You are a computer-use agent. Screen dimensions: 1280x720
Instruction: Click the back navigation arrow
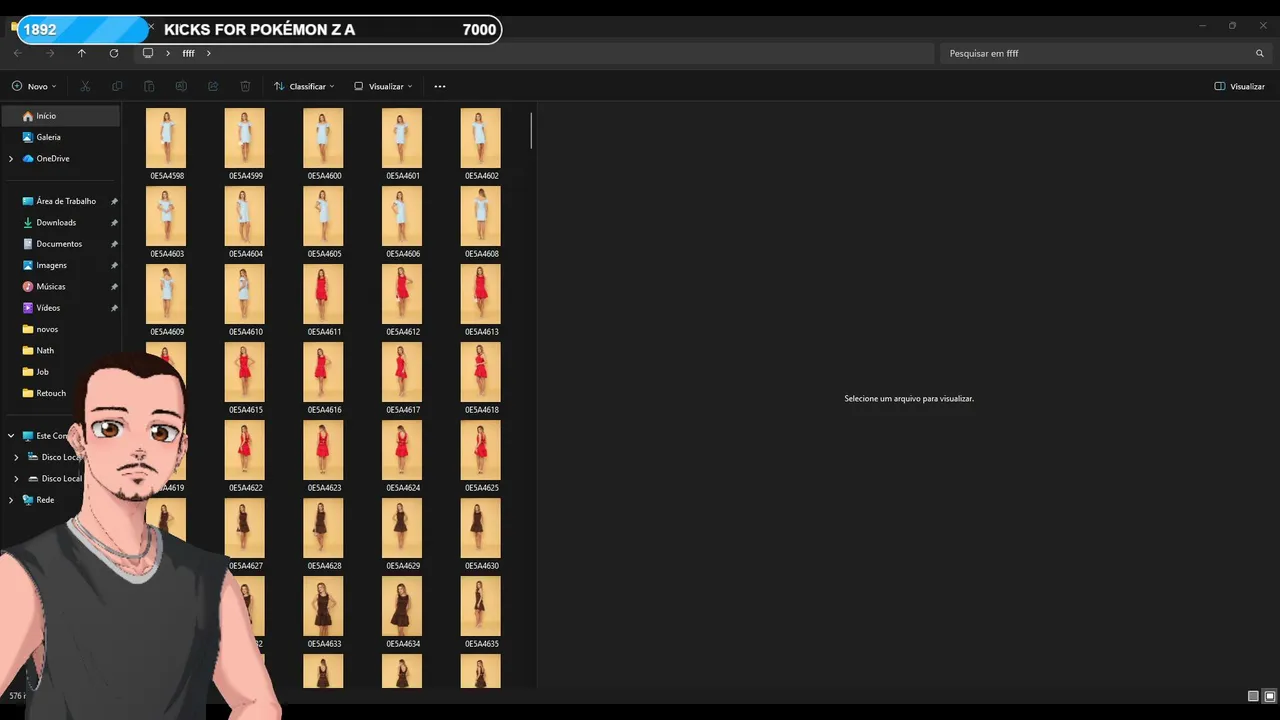coord(18,53)
